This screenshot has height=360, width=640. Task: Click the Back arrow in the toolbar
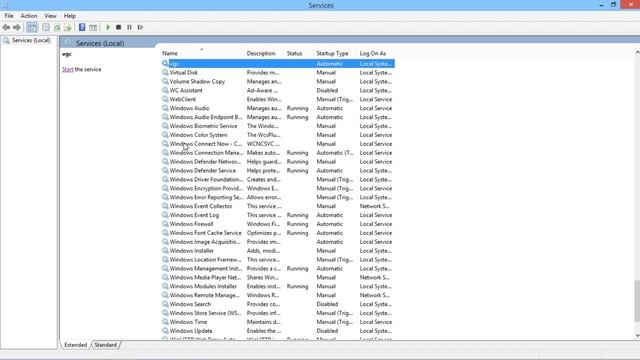(x=6, y=27)
